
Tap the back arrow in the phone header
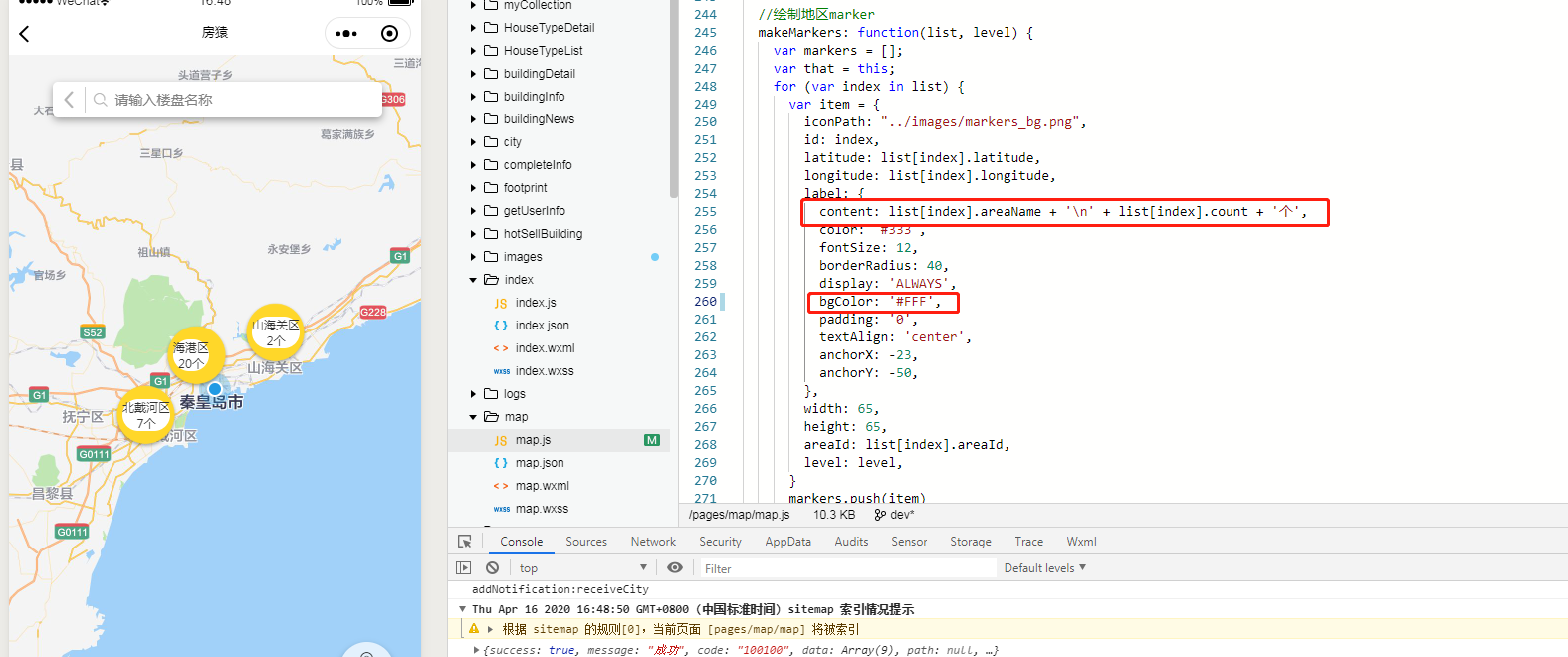[25, 34]
